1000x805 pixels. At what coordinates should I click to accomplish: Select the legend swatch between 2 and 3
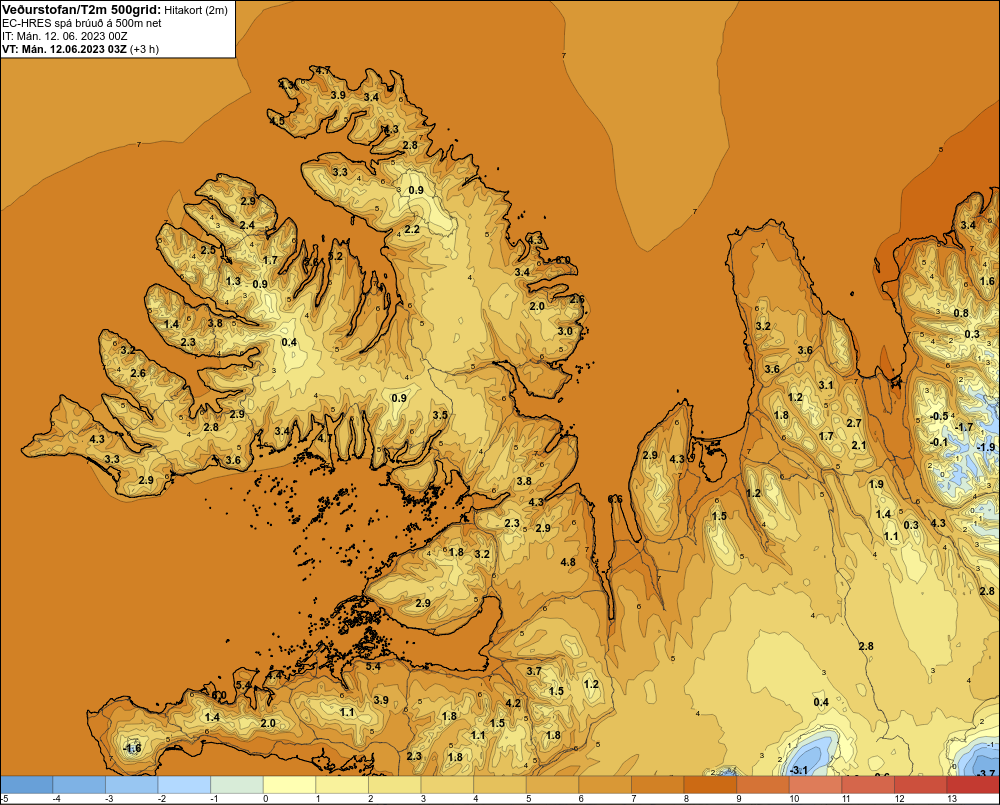coord(395,785)
